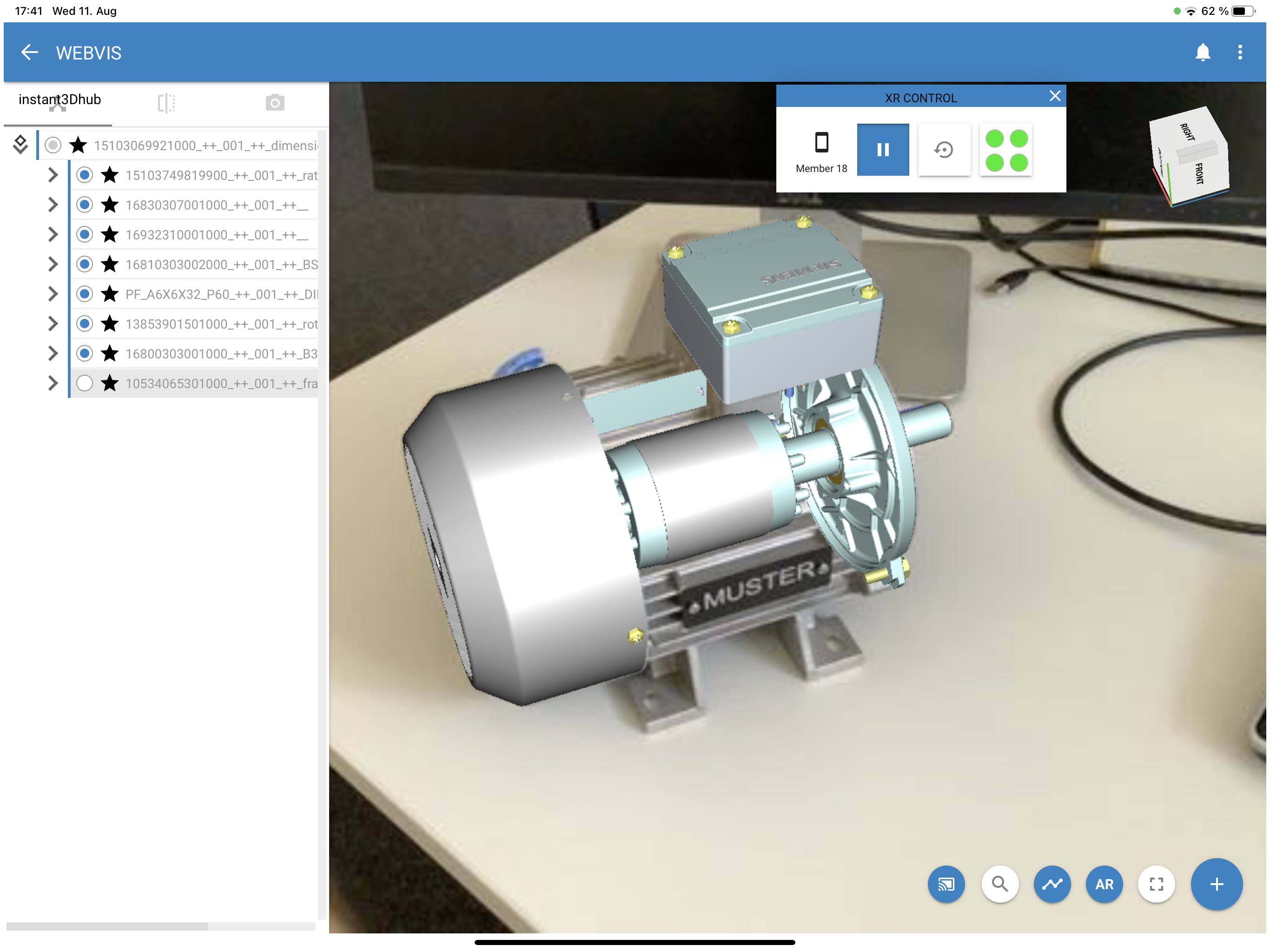Click the four green dots quality indicator
This screenshot has height=952, width=1270.
[1006, 150]
